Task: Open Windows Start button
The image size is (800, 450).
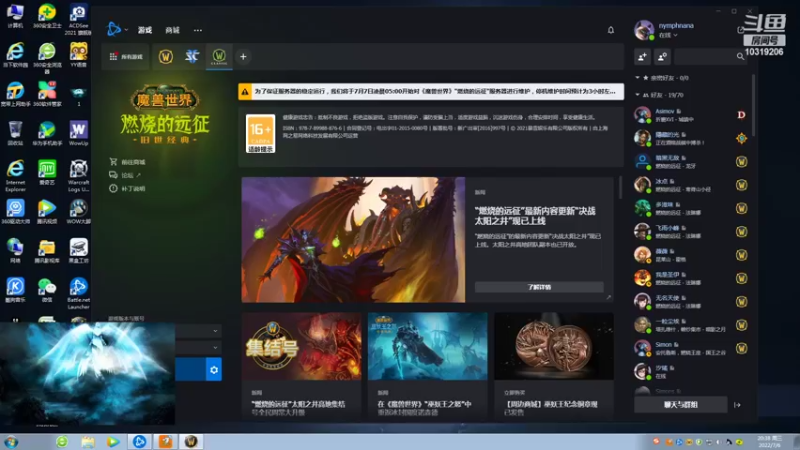Action: click(11, 441)
